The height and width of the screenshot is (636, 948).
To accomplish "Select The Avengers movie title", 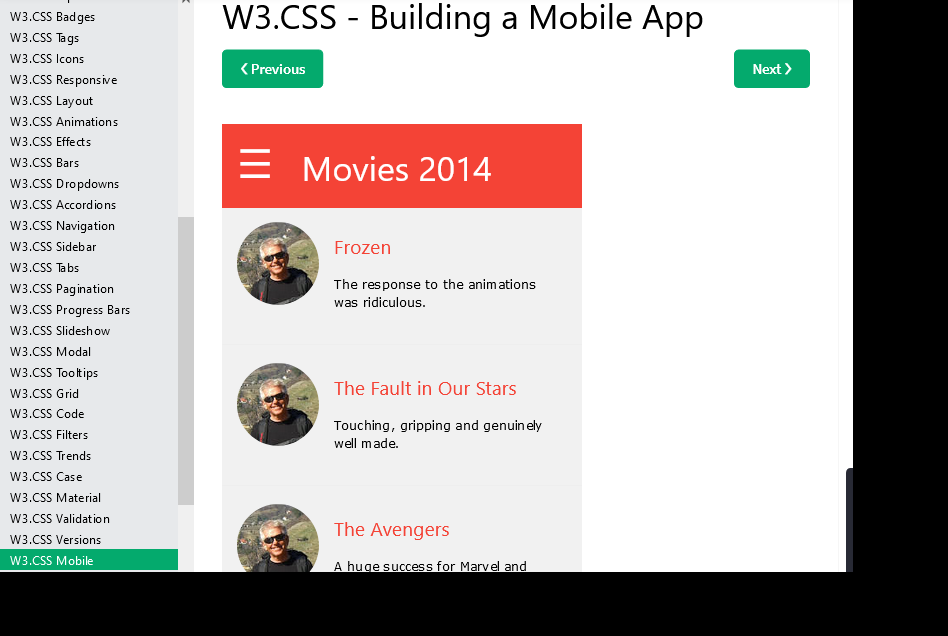I will 391,530.
